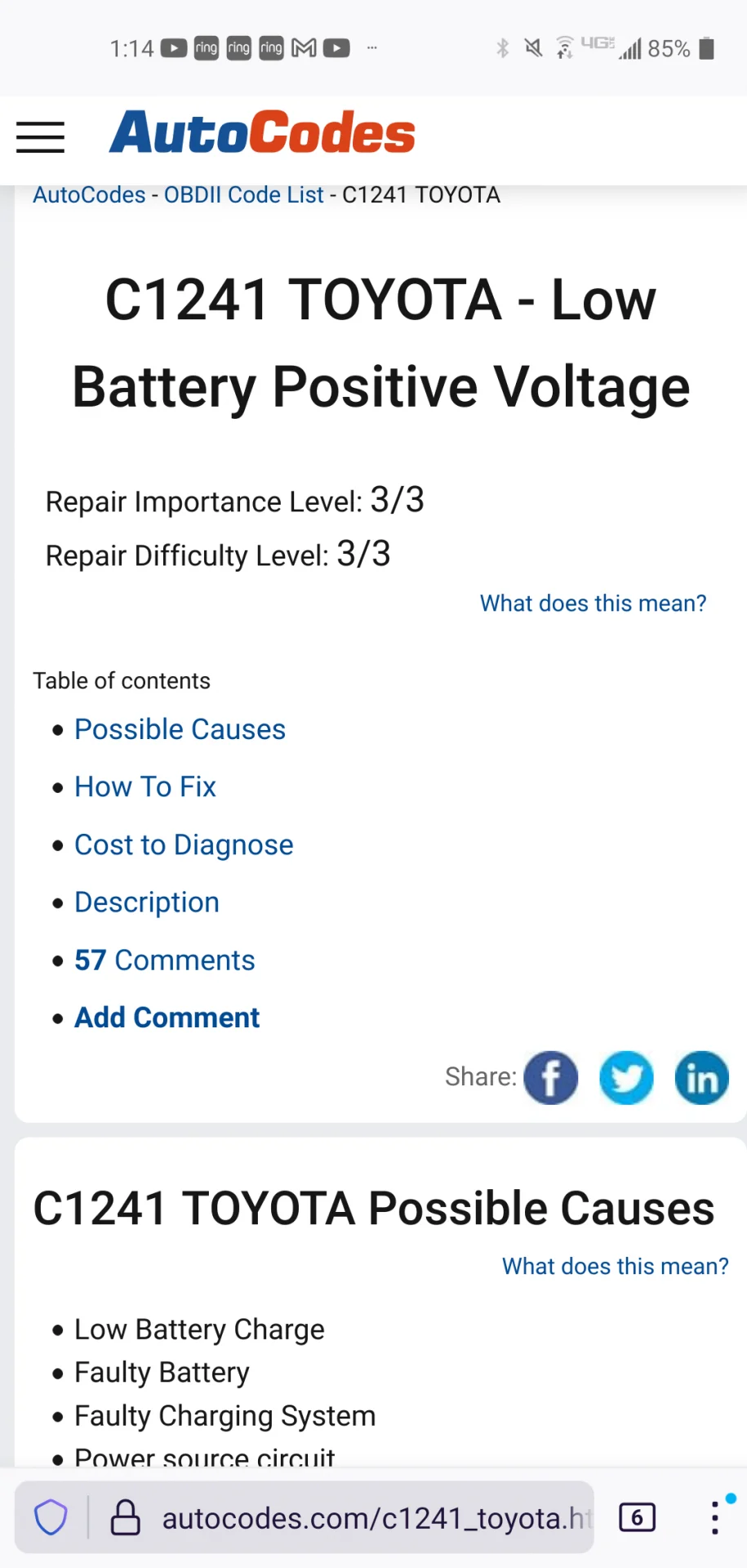Viewport: 747px width, 1568px height.
Task: Share page on LinkedIn
Action: point(701,1077)
